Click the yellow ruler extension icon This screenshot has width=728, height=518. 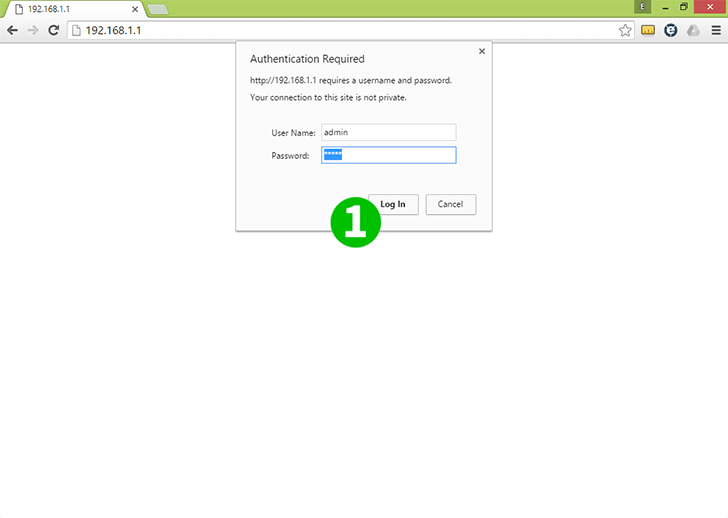648,30
